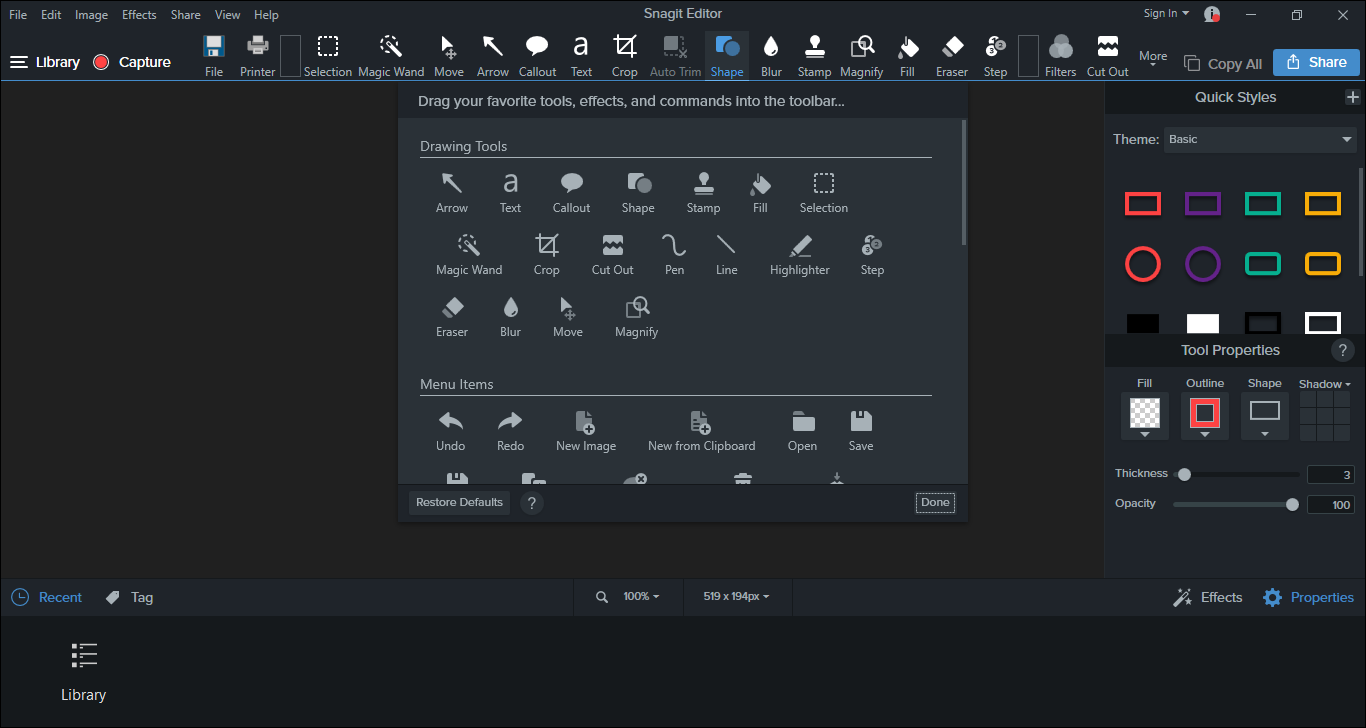Toggle the Effects panel button
Screen dimensions: 1366x728
pyautogui.click(x=1207, y=597)
